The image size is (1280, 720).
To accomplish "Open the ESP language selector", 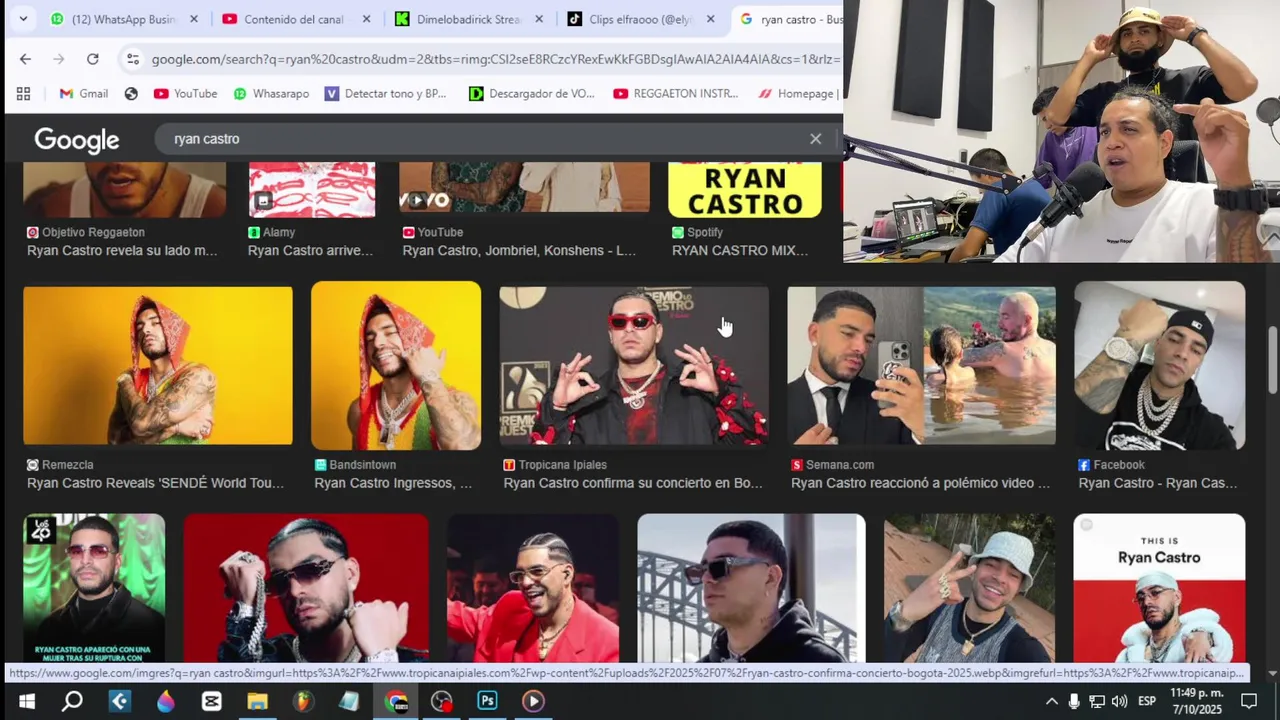I will tap(1147, 701).
